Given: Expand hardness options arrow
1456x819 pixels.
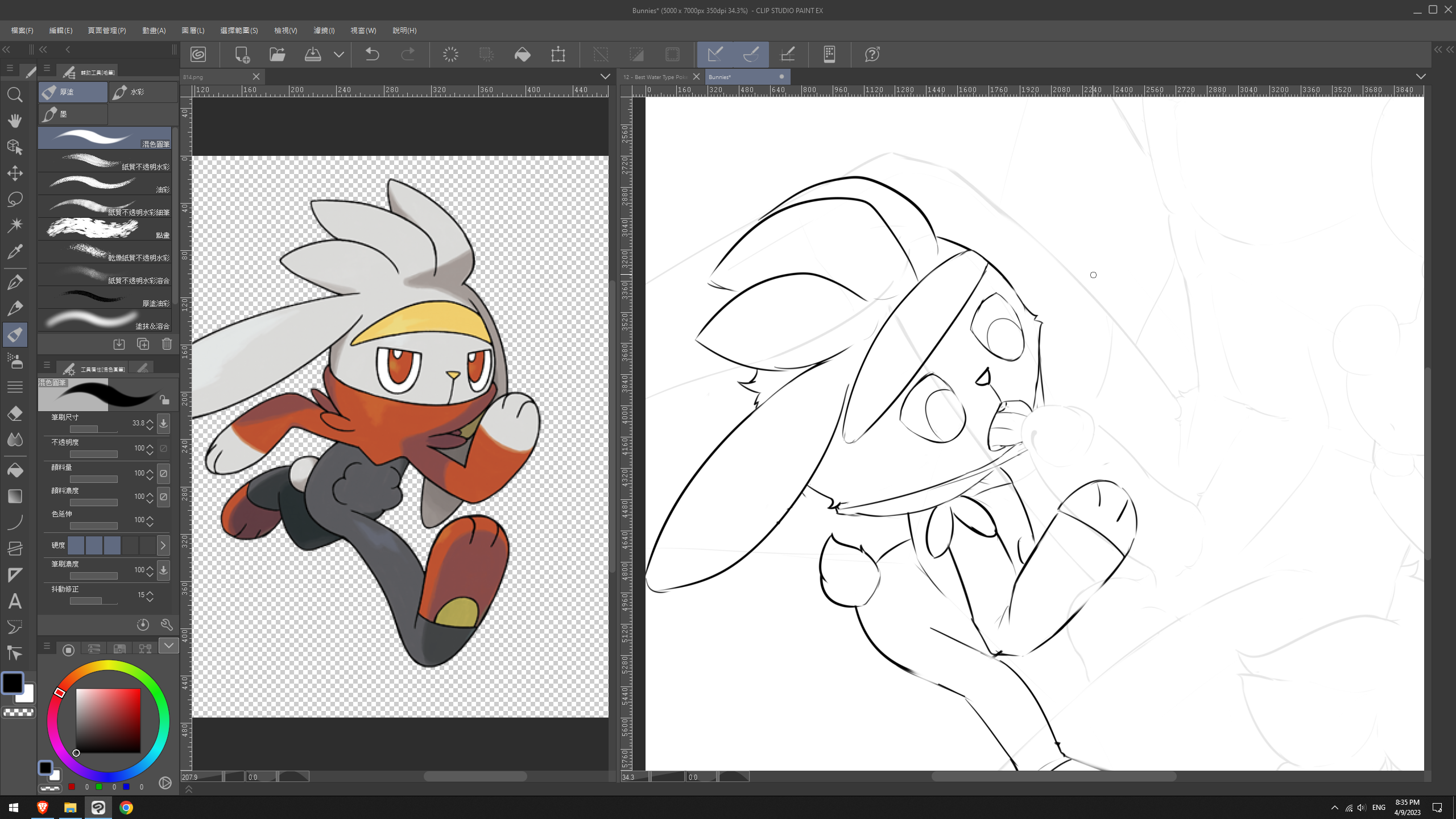Looking at the screenshot, I should click(x=163, y=545).
